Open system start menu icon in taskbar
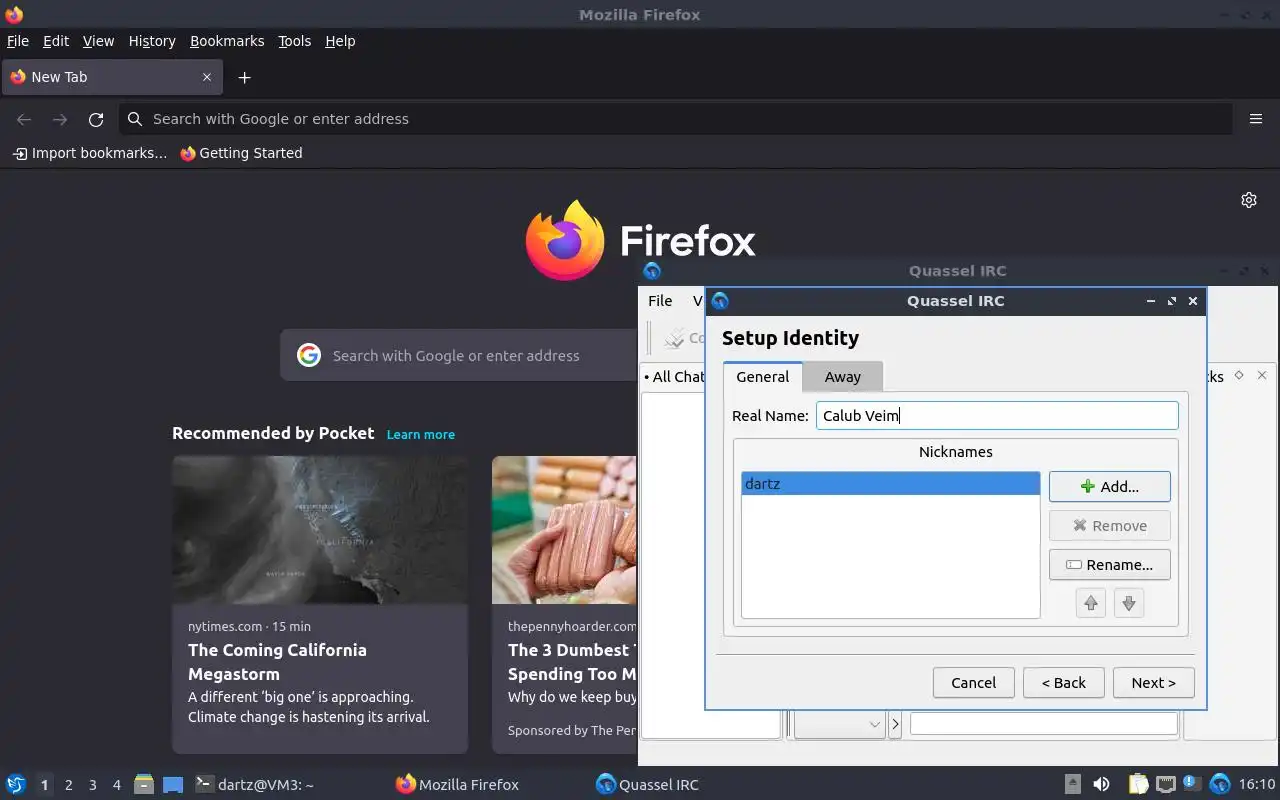The height and width of the screenshot is (800, 1280). [16, 785]
